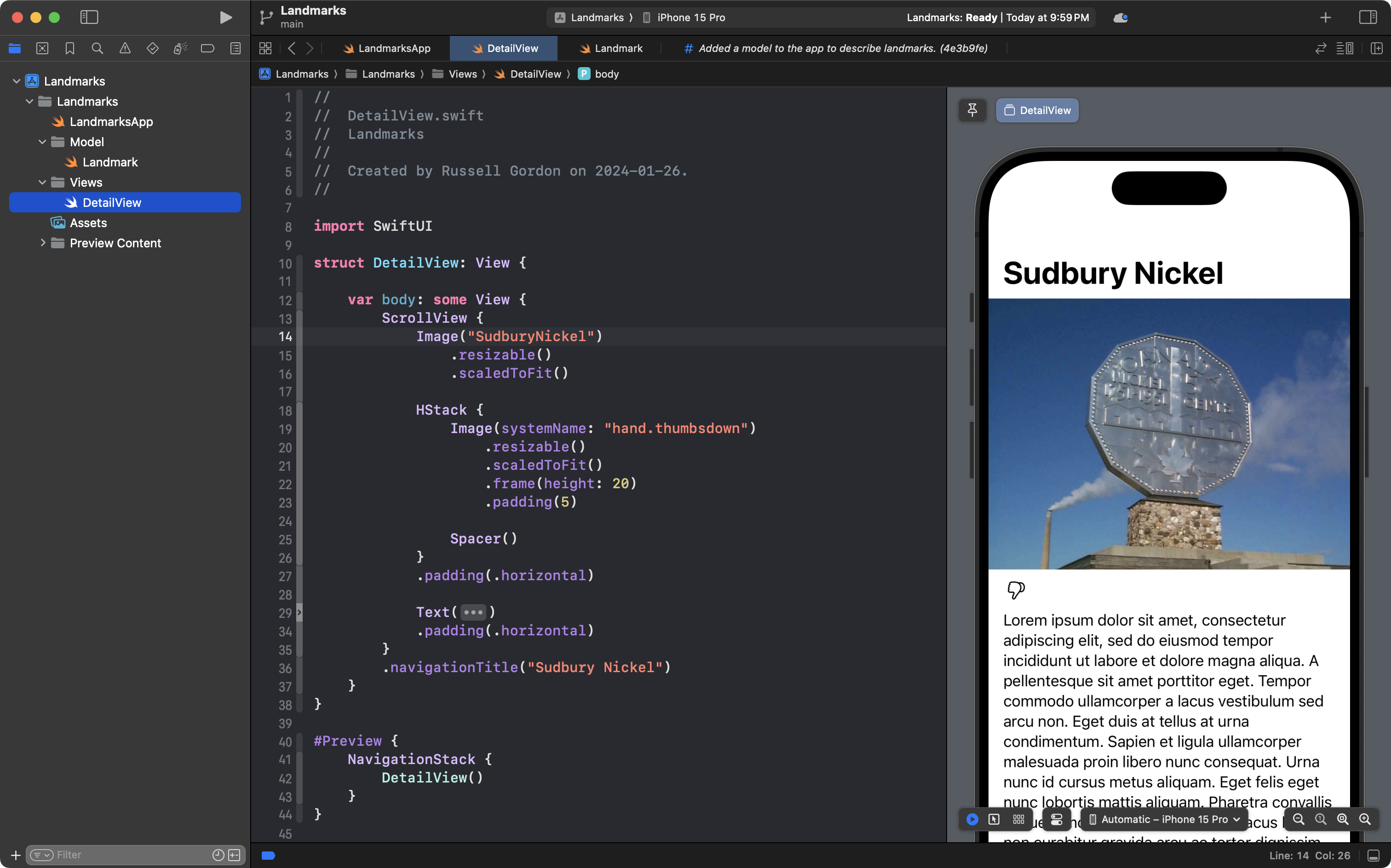Pin the DetailView preview

972,110
